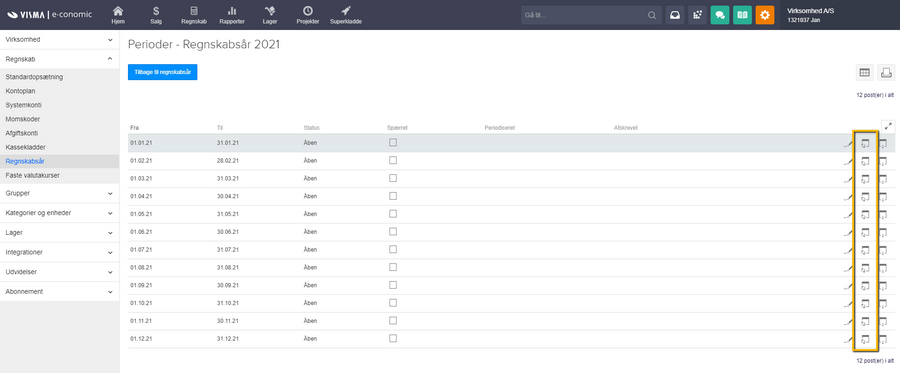The image size is (900, 373).
Task: Tick Spærret checkbox for 01.12.21 period
Action: [393, 338]
